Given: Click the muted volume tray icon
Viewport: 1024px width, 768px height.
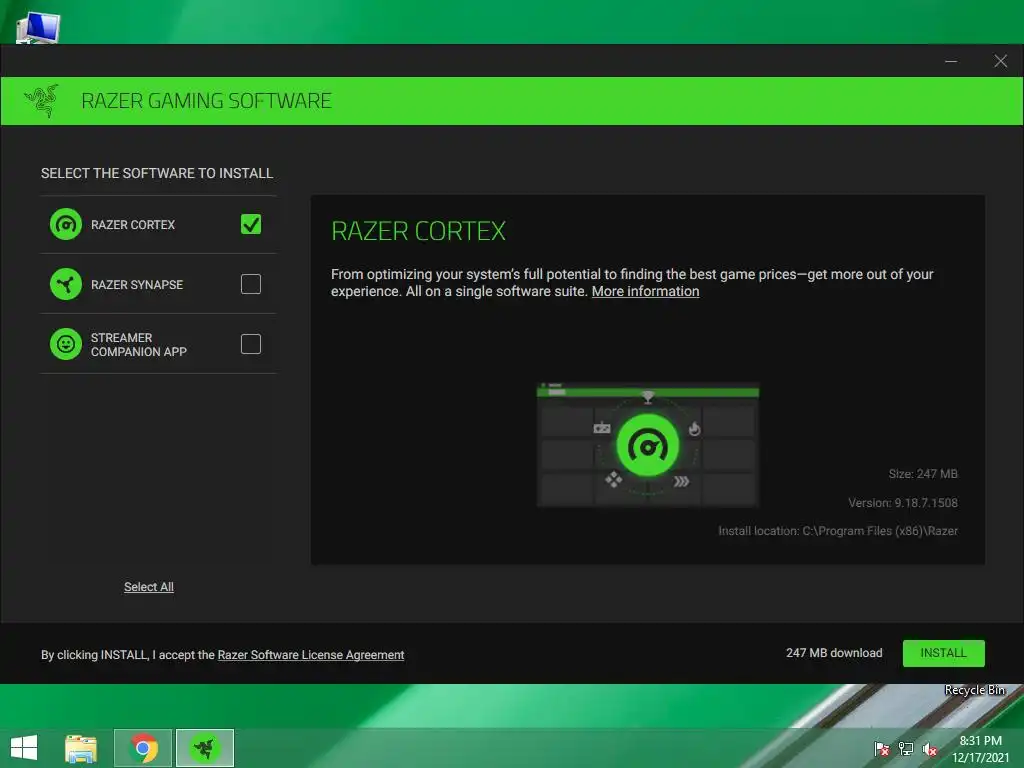Looking at the screenshot, I should [930, 749].
